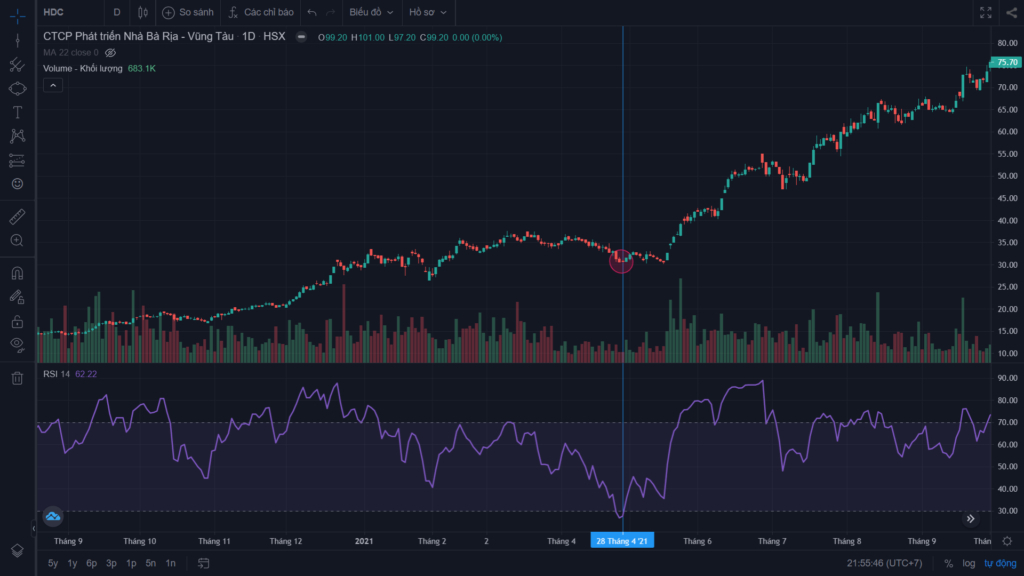The image size is (1024, 576).
Task: Select the ruler measure tool
Action: tap(17, 216)
